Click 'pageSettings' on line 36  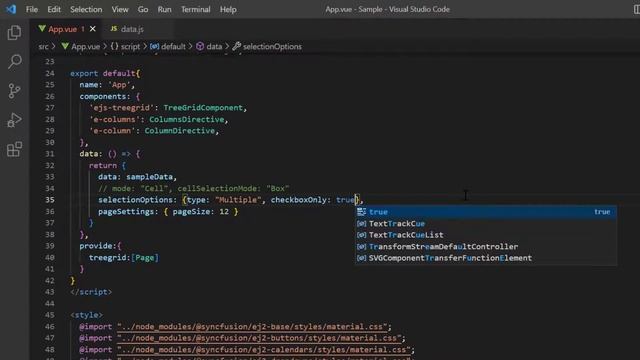pyautogui.click(x=126, y=211)
